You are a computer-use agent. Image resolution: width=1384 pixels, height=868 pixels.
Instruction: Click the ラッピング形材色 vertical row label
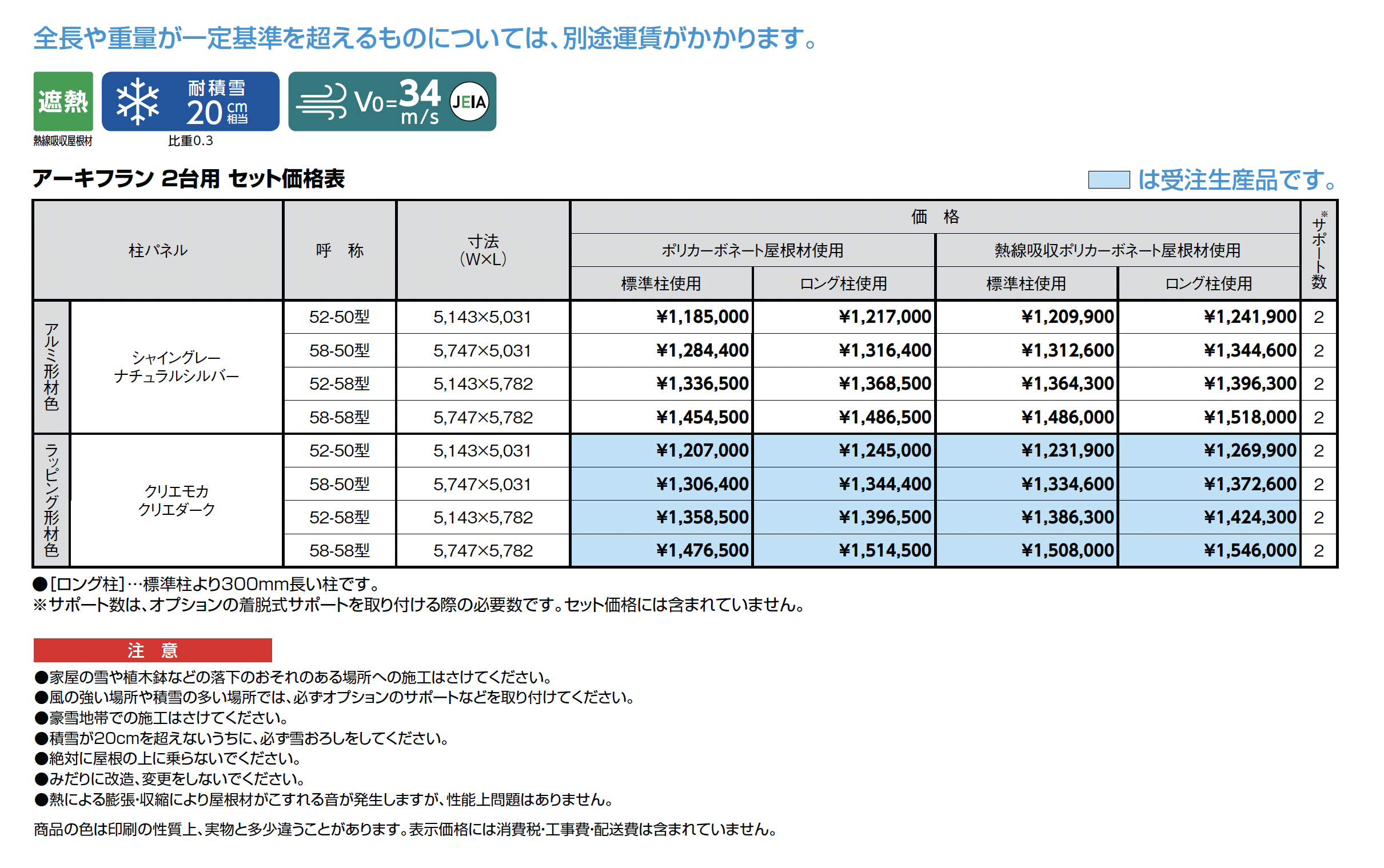click(51, 499)
